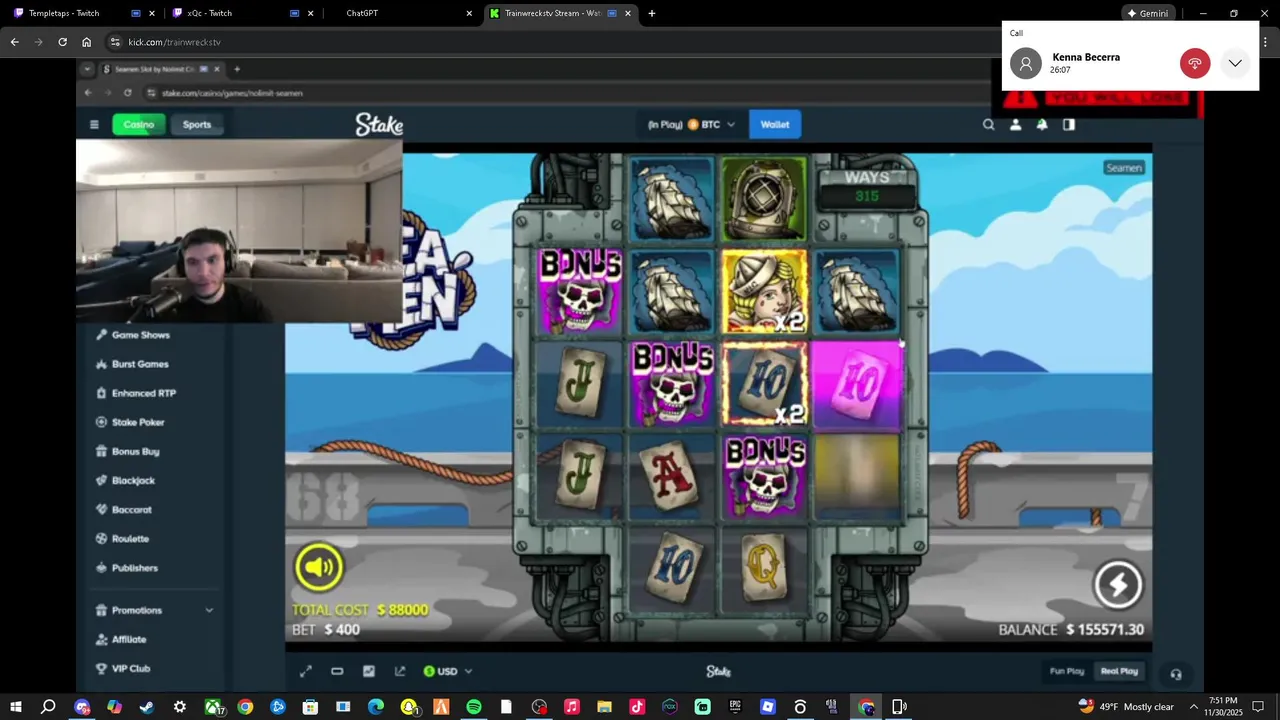The height and width of the screenshot is (720, 1280).
Task: Open Steam from the taskbar
Action: 147,707
